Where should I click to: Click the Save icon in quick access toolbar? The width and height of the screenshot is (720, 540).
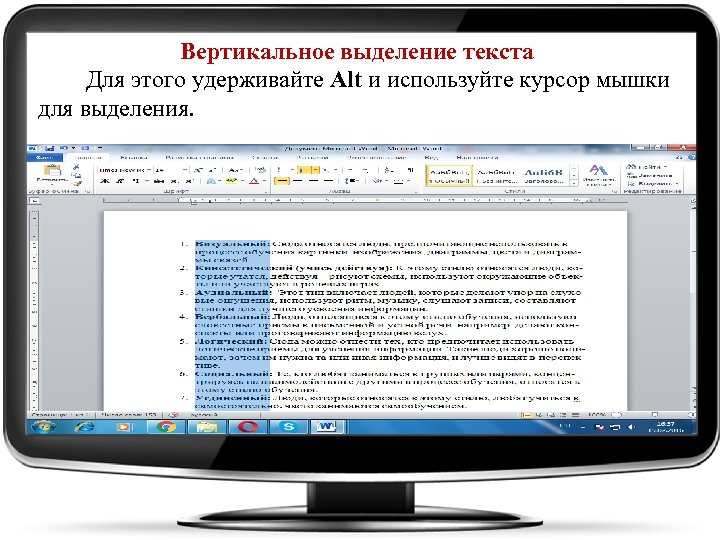(x=50, y=148)
